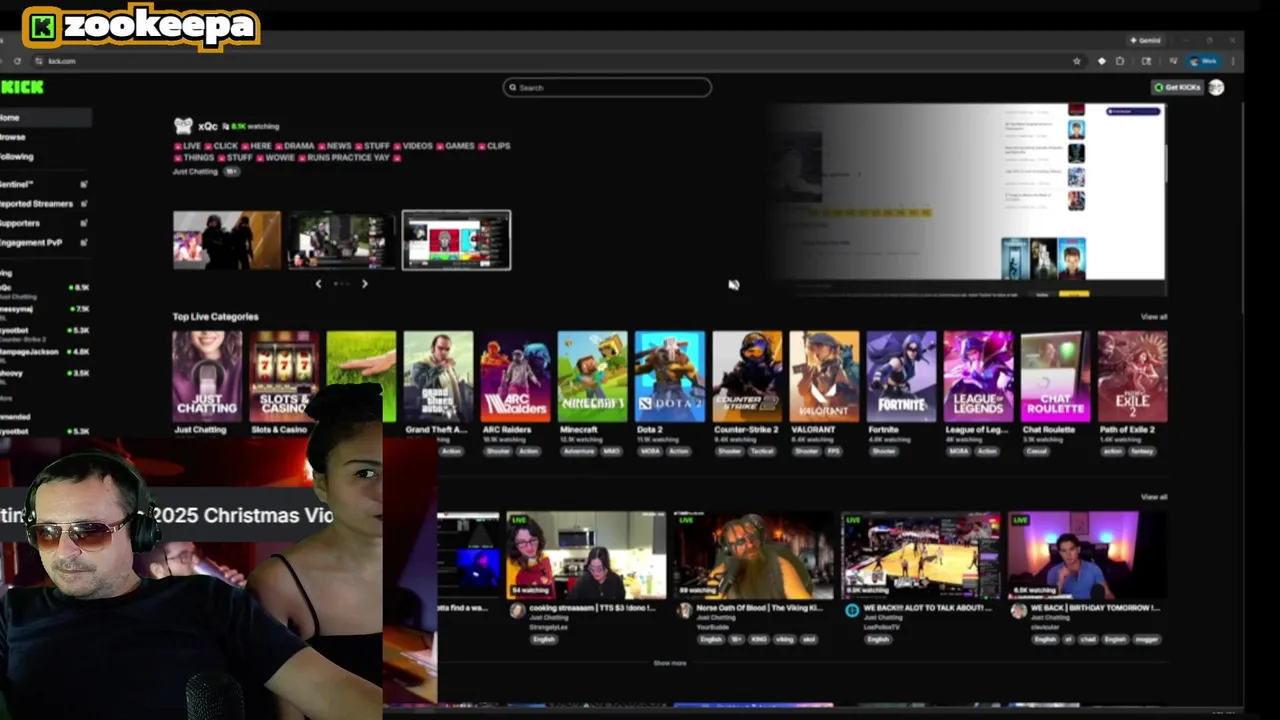Open the Minecraft category card

[592, 377]
